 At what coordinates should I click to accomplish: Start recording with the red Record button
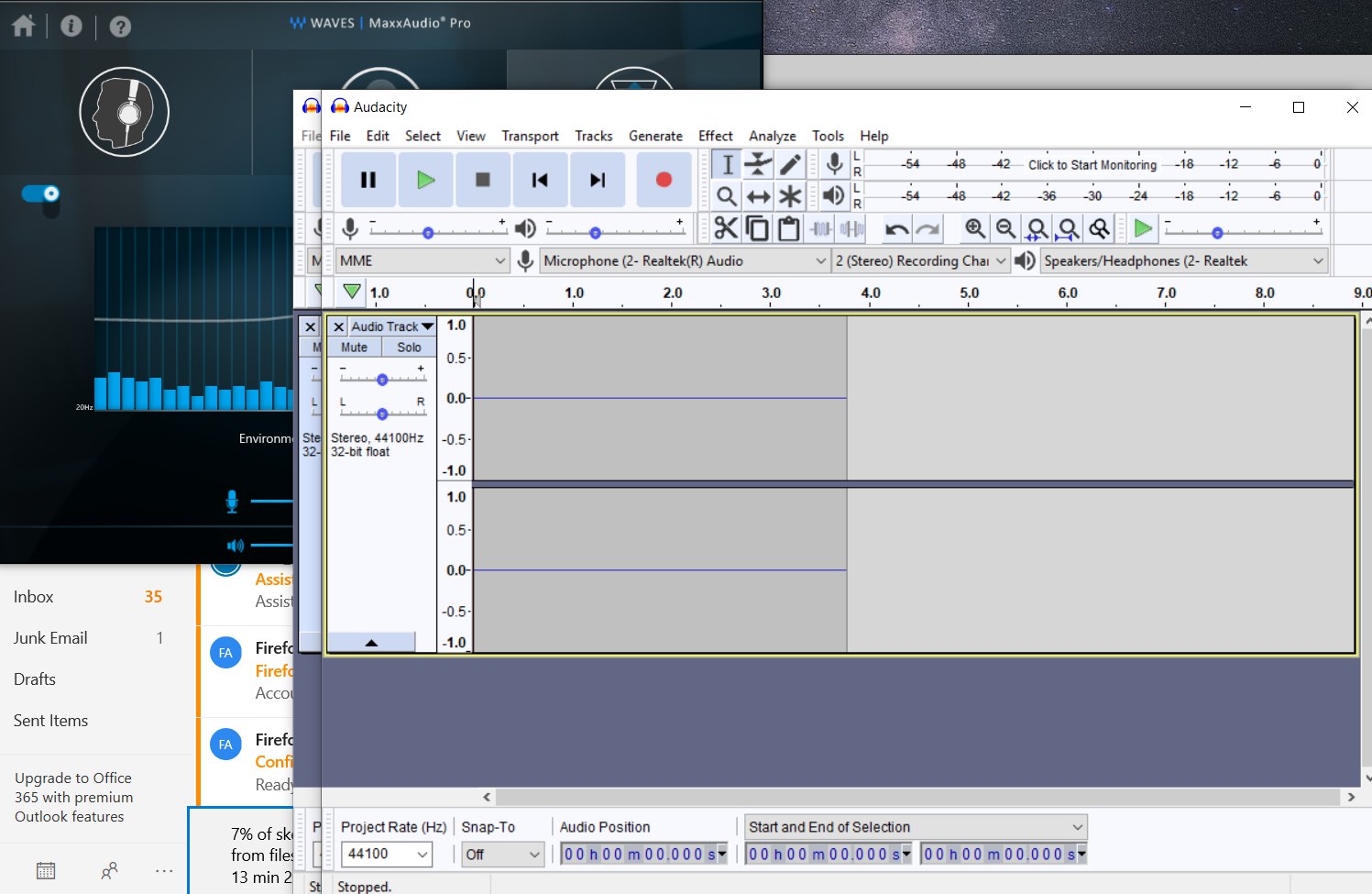pos(664,180)
